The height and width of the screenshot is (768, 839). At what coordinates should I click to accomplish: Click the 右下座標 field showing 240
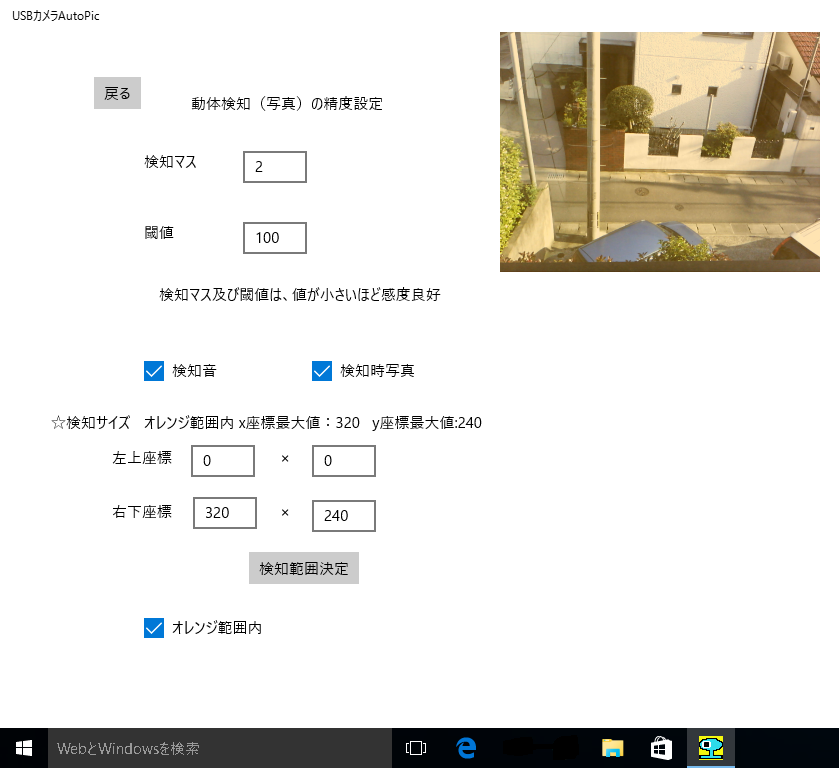pyautogui.click(x=344, y=516)
